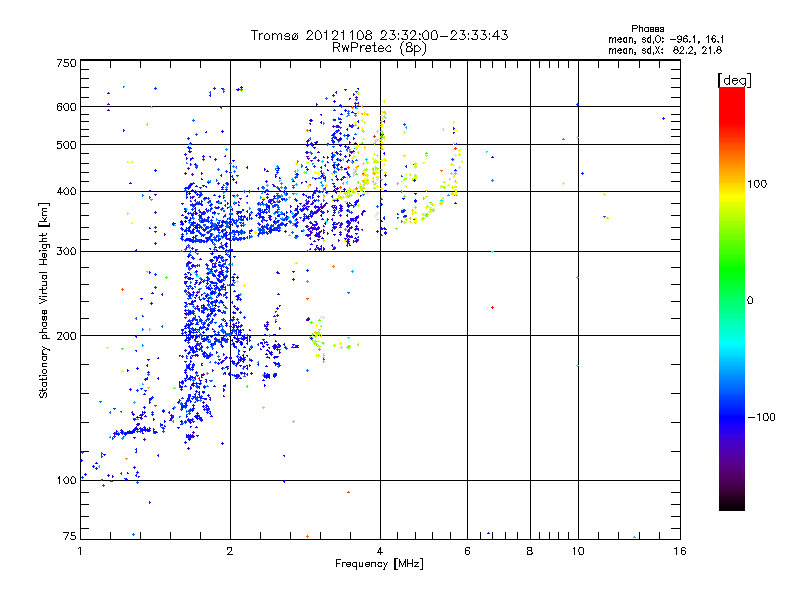
Task: Click the x-axis tick label '1'
Action: pyautogui.click(x=80, y=551)
